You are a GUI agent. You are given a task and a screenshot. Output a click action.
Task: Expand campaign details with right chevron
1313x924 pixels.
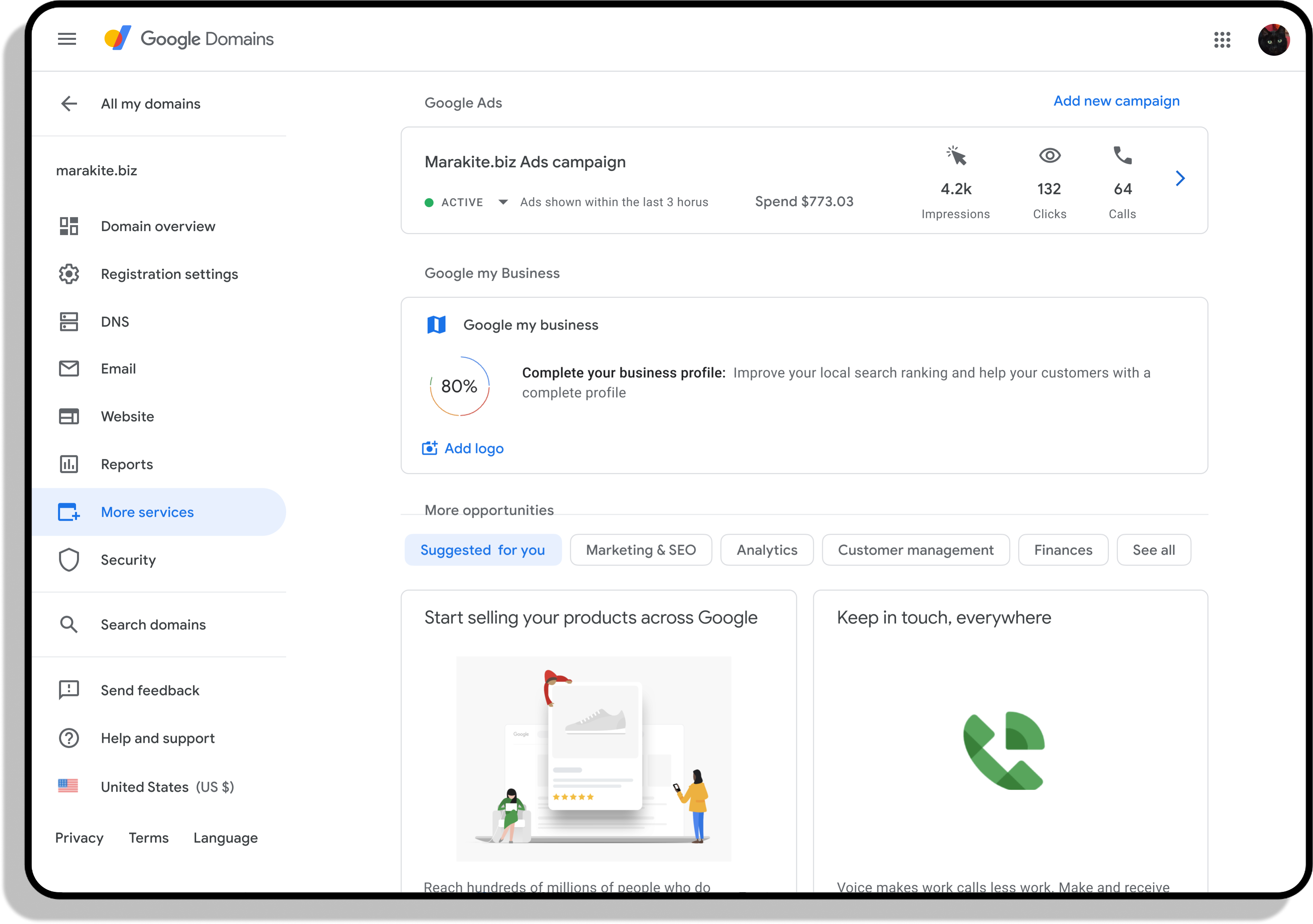[1180, 179]
